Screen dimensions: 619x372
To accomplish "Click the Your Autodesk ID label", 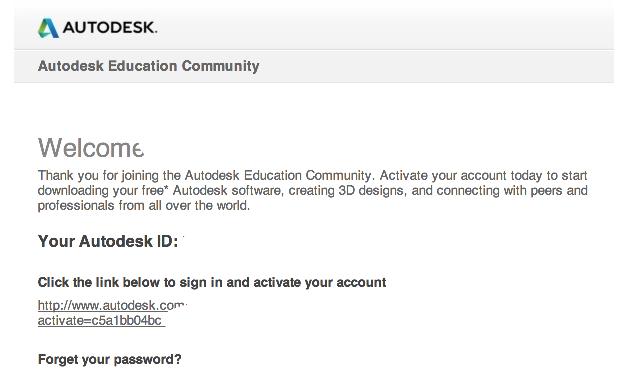I will point(108,241).
